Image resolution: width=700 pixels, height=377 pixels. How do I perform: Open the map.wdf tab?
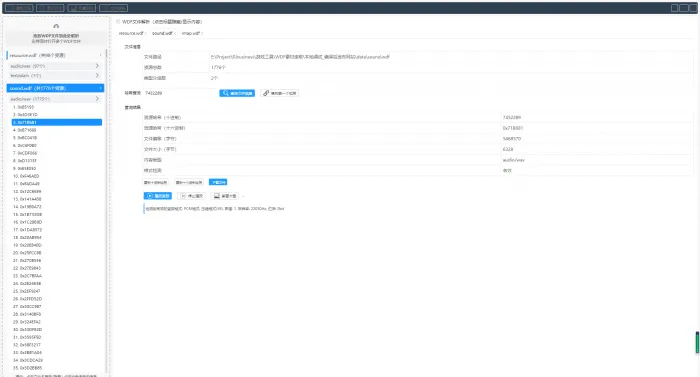(x=190, y=33)
